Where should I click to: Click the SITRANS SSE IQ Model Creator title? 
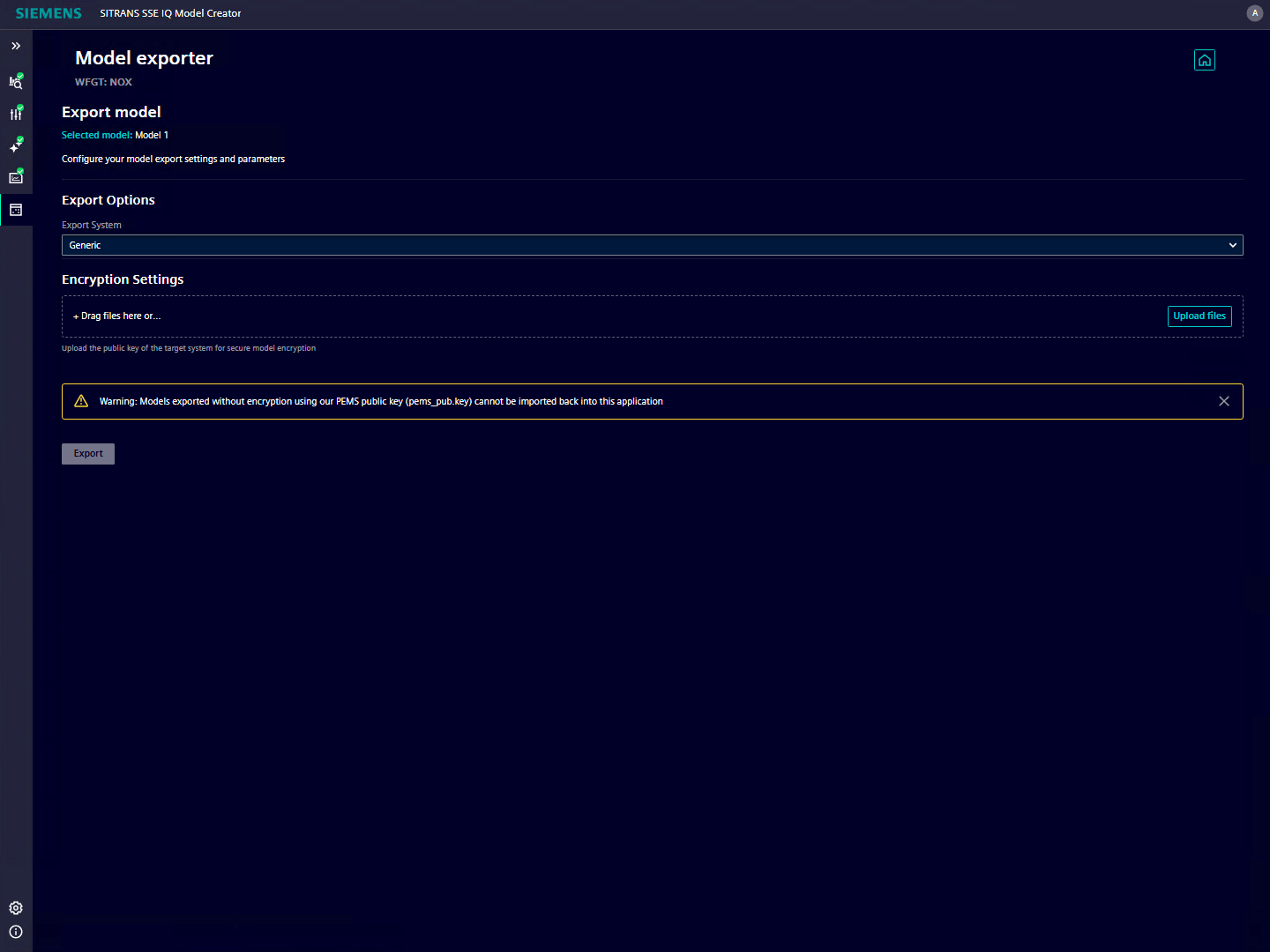[x=170, y=13]
